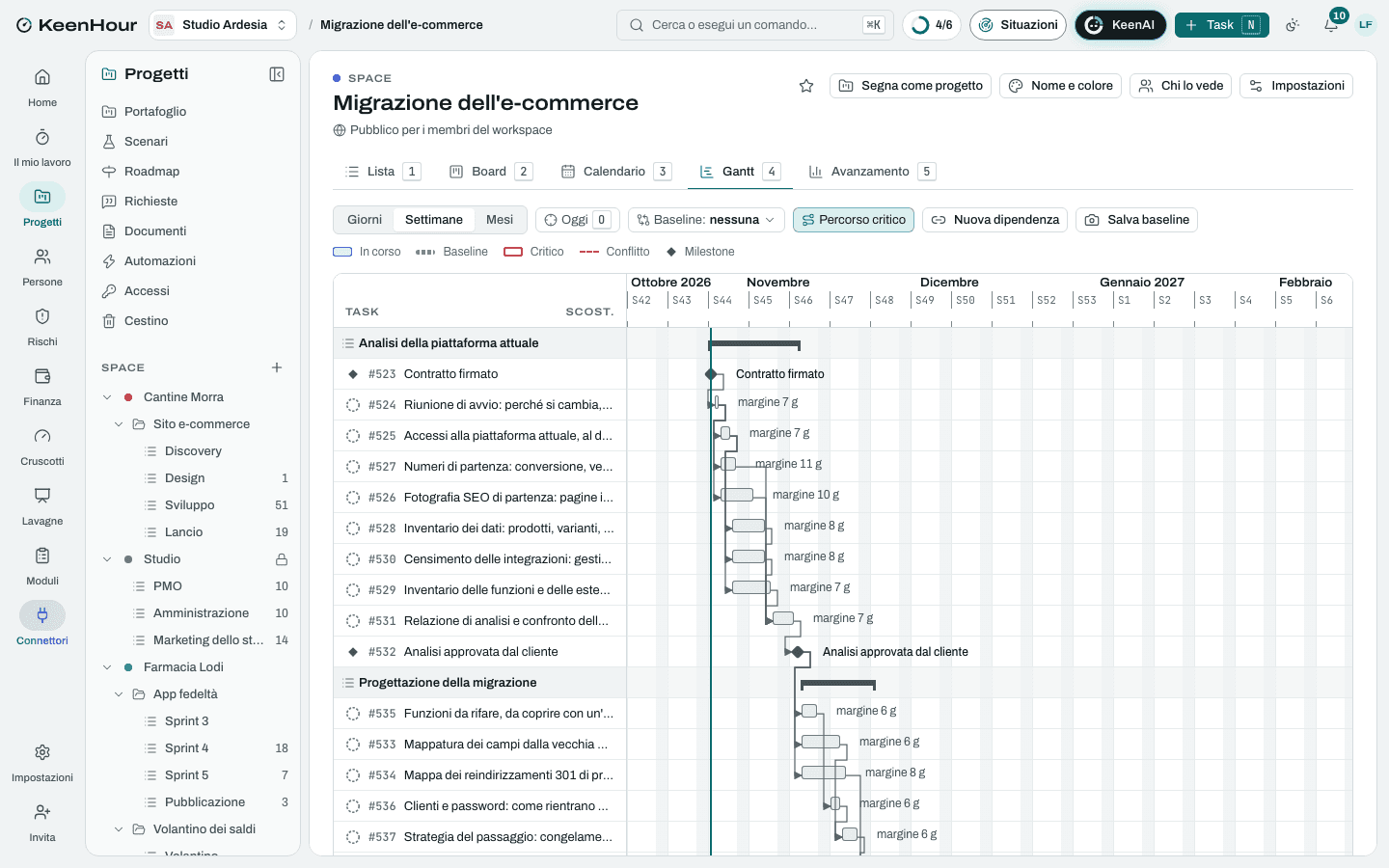Image resolution: width=1389 pixels, height=868 pixels.
Task: Open Rischi in the left rail
Action: pos(42,327)
